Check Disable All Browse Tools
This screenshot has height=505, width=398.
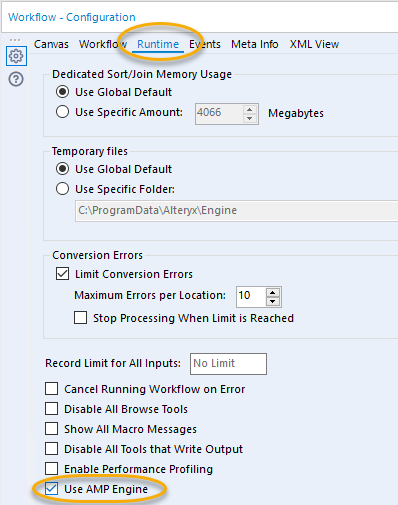coord(52,409)
